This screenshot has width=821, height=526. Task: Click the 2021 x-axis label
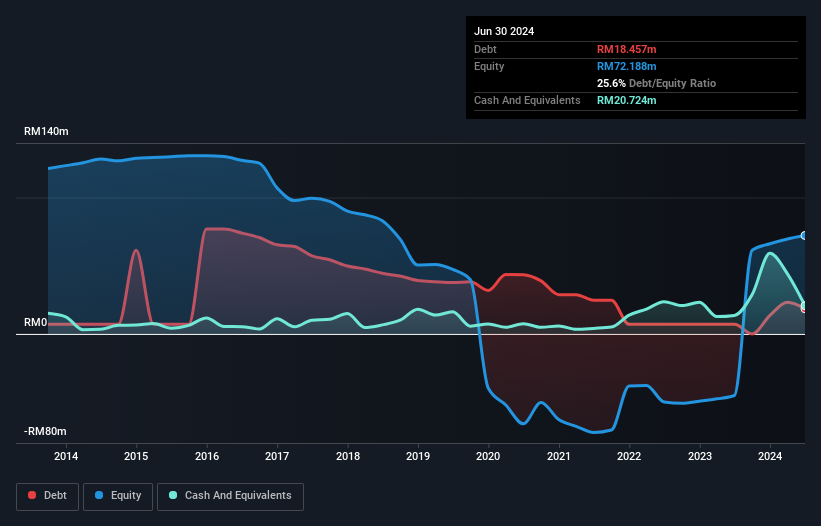click(559, 456)
